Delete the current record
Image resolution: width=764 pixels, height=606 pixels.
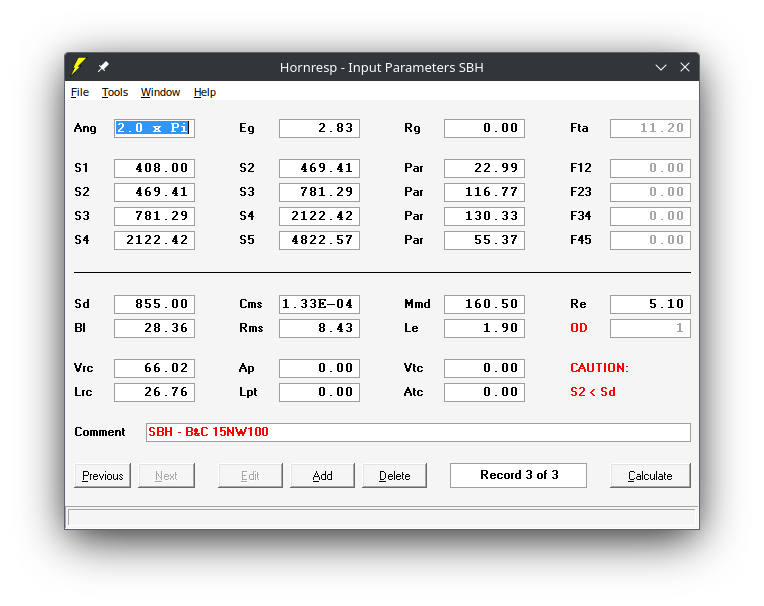tap(395, 475)
